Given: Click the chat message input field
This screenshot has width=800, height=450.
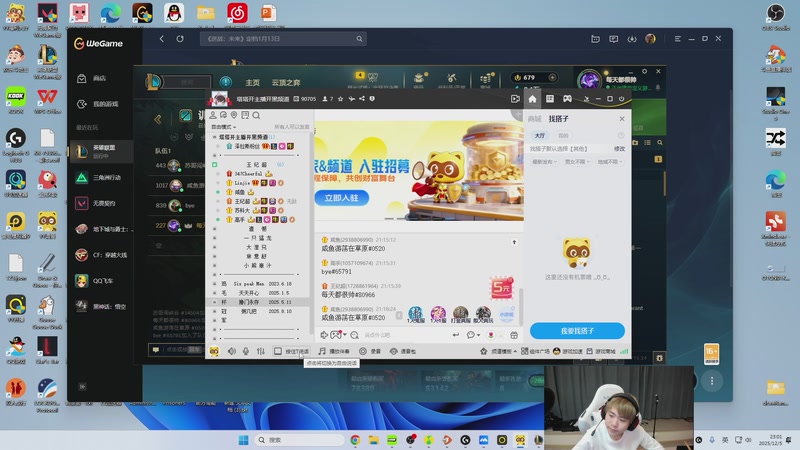Looking at the screenshot, I should (406, 335).
